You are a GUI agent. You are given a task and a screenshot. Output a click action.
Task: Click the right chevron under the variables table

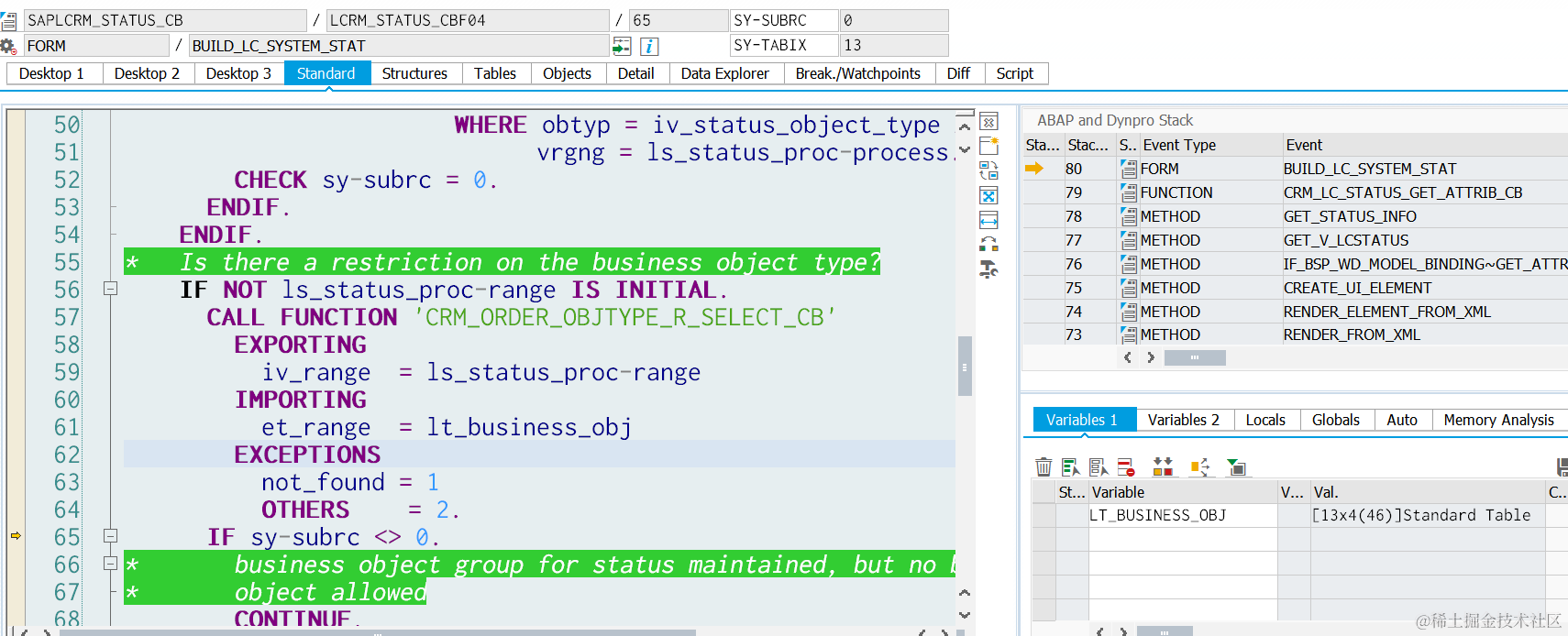(x=1123, y=631)
